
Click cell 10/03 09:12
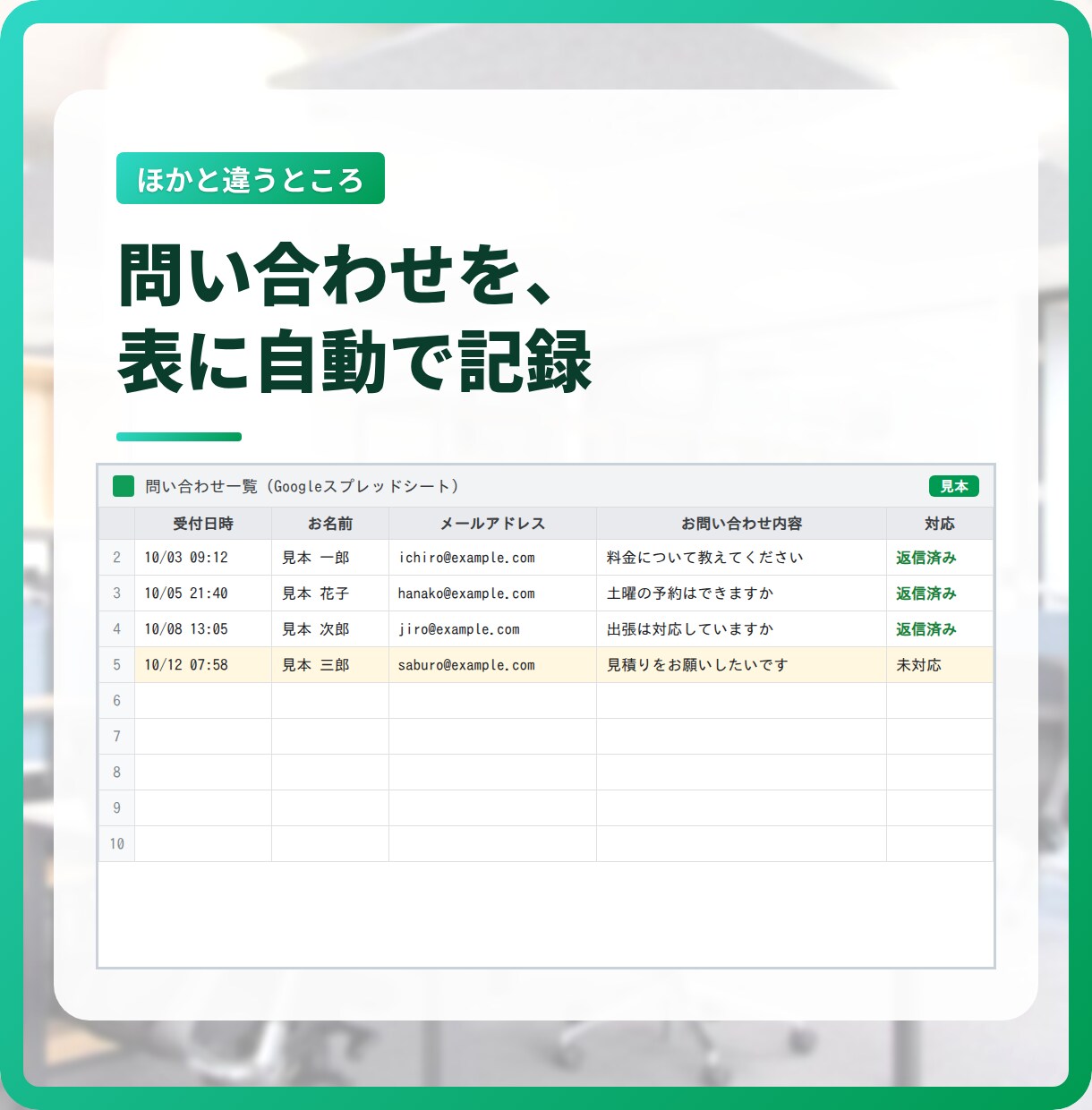tap(203, 558)
